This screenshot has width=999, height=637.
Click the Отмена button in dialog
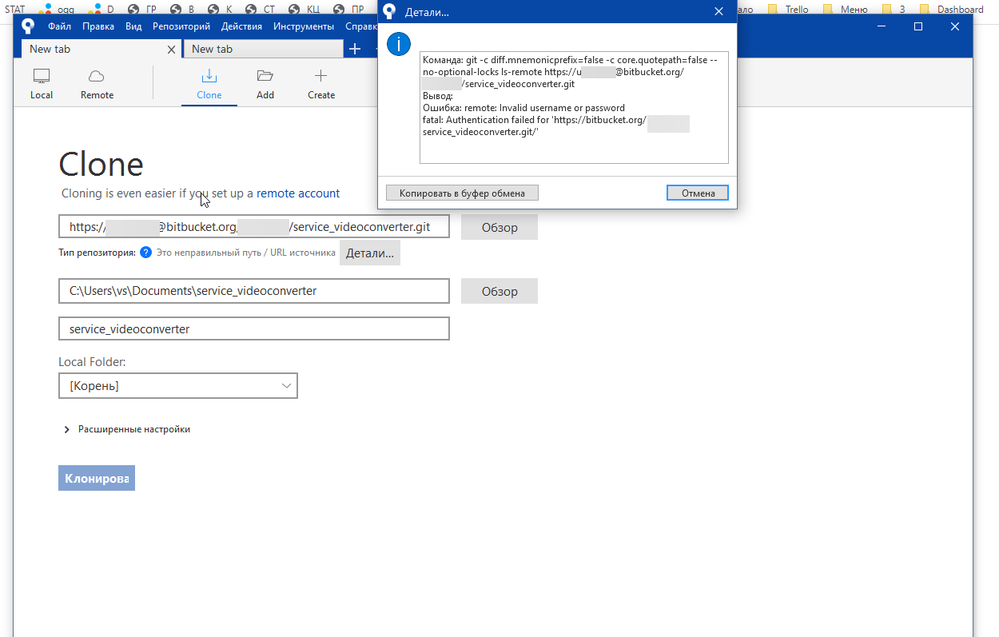pyautogui.click(x=698, y=193)
